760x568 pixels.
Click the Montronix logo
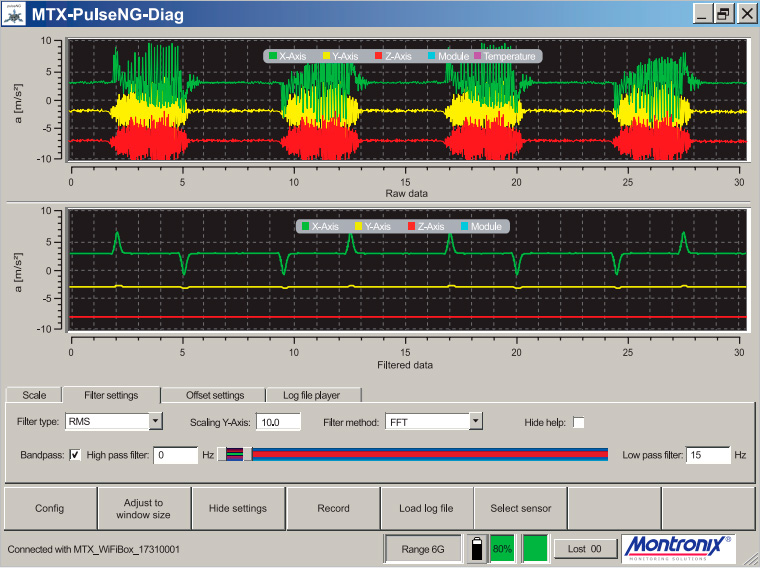(x=677, y=548)
